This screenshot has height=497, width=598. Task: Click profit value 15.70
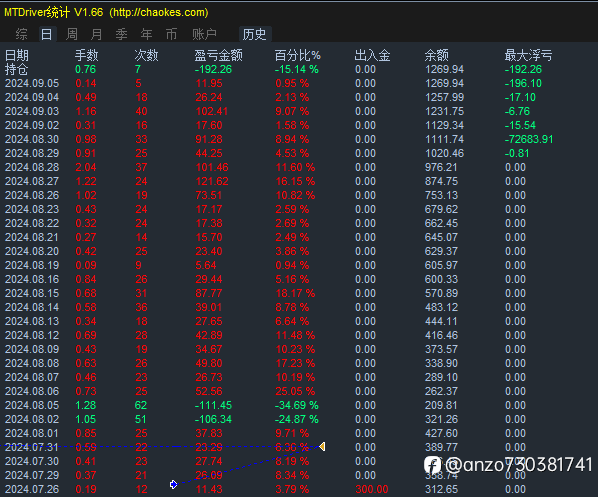[x=209, y=237]
